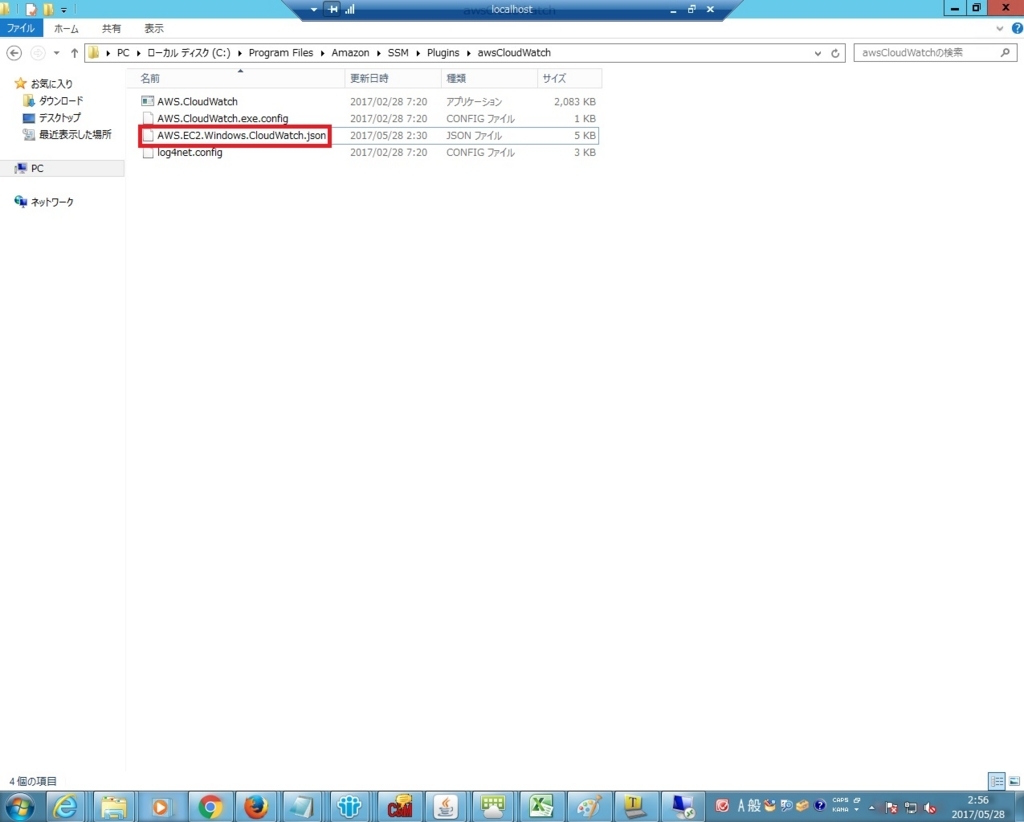Open the Tera Term taskbar icon
Viewport: 1024px width, 822px height.
635,808
